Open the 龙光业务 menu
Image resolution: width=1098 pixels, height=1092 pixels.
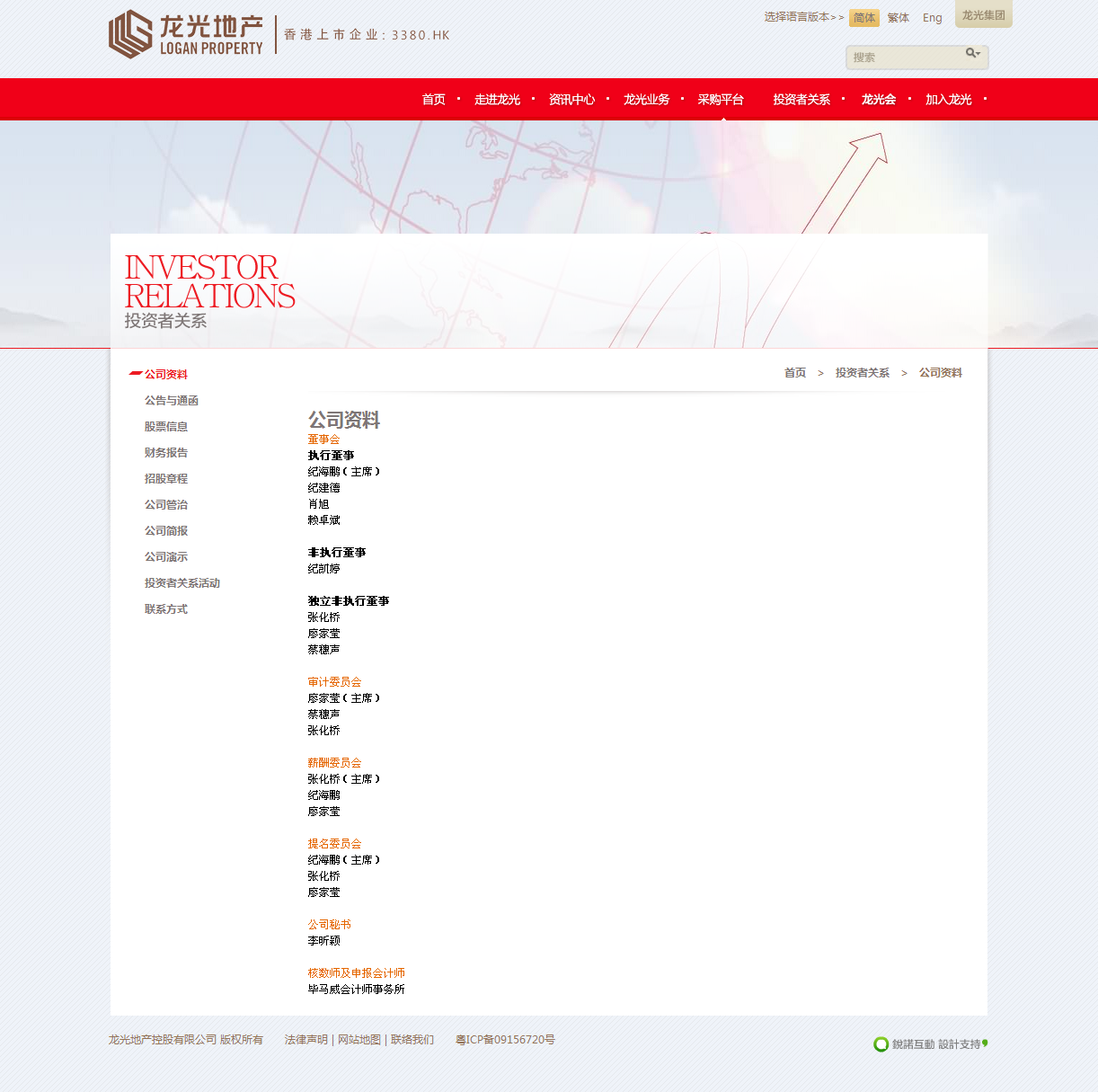(647, 100)
